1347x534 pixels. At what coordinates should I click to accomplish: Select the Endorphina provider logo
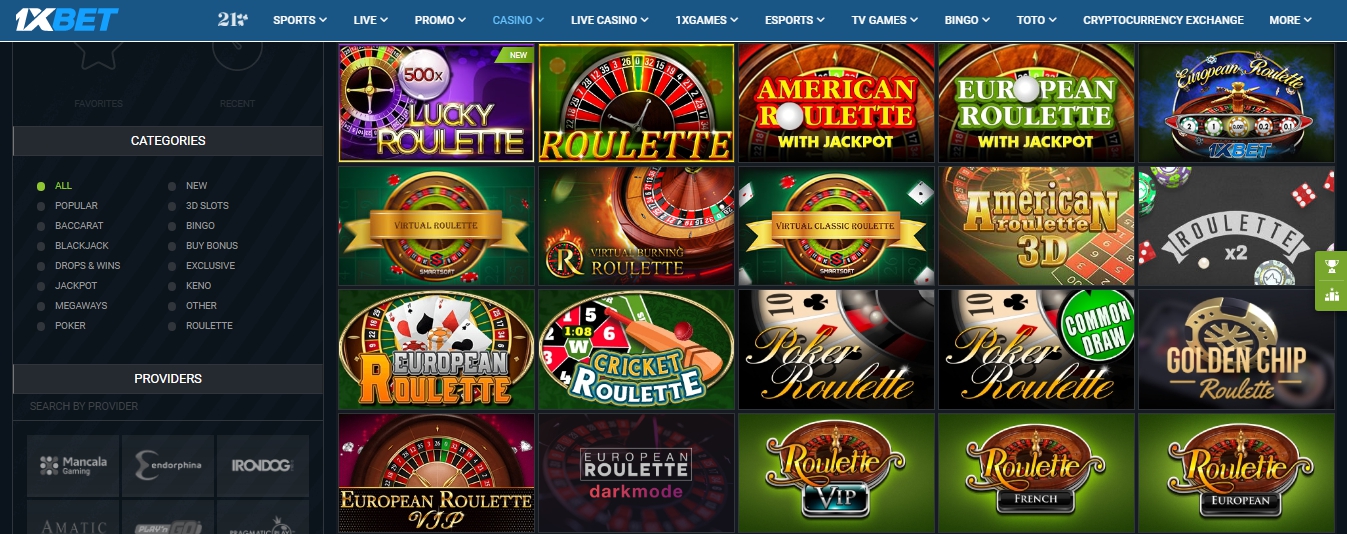168,465
